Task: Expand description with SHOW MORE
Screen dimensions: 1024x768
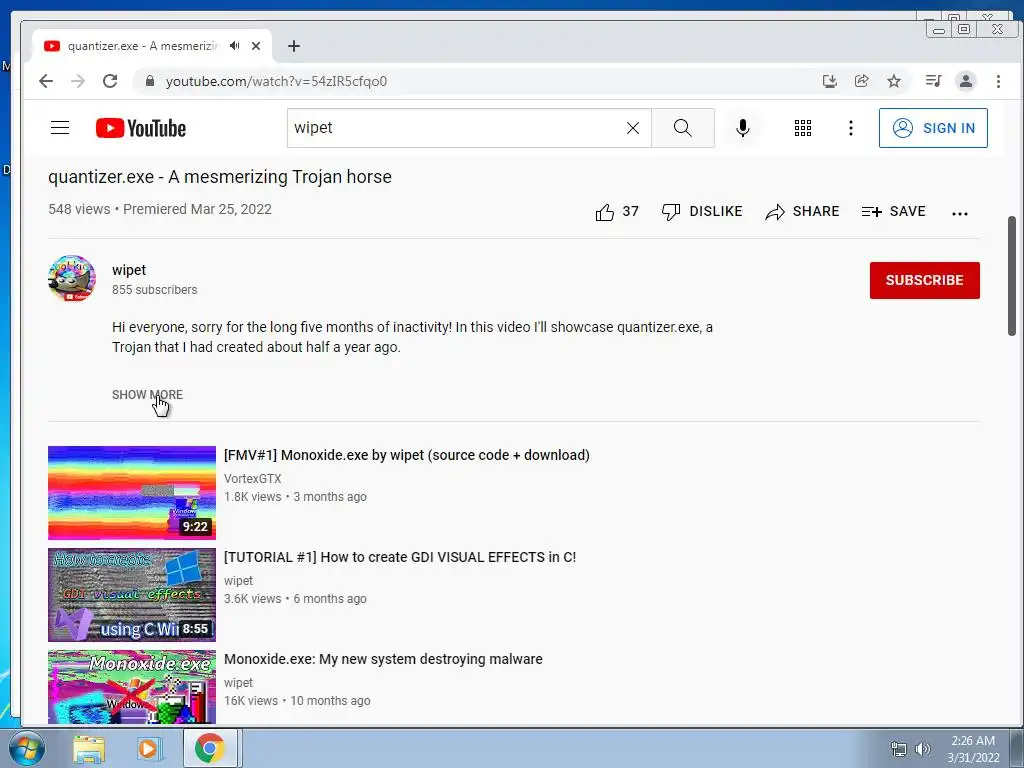Action: click(x=147, y=394)
